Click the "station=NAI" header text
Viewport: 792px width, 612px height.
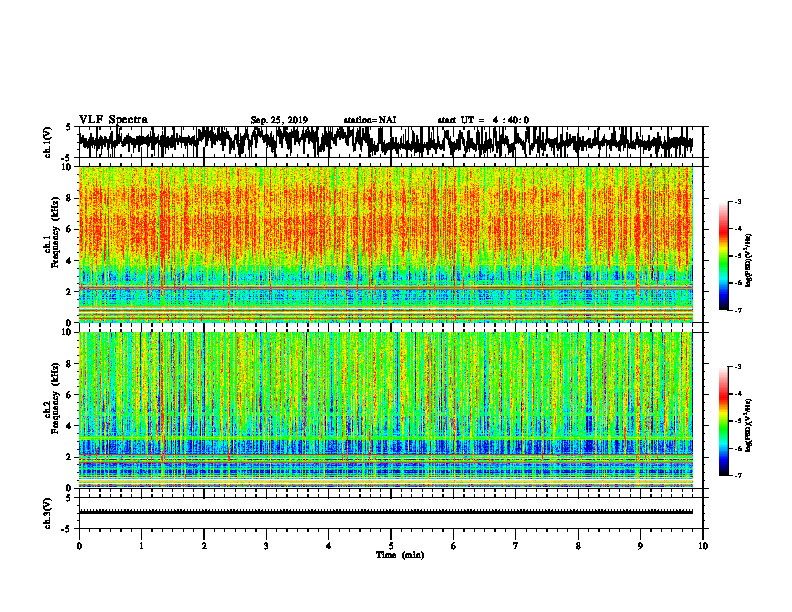click(370, 120)
